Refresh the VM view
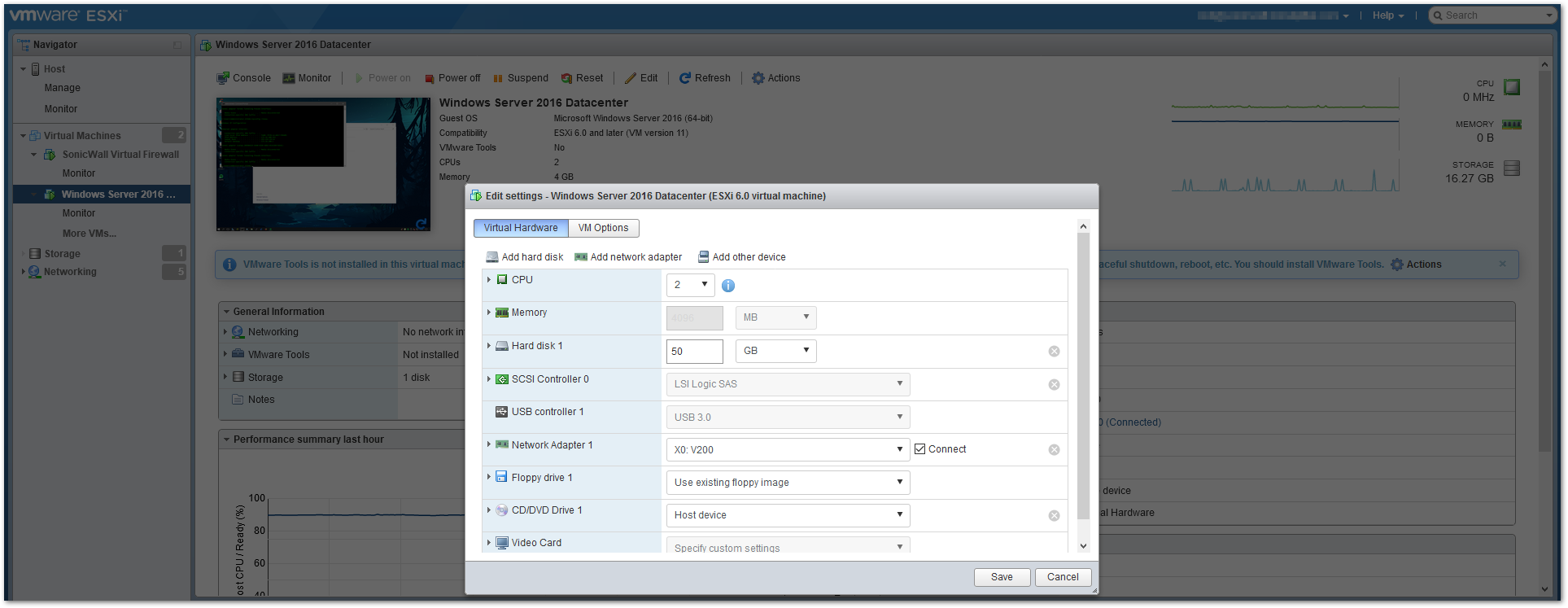The height and width of the screenshot is (608, 1568). pyautogui.click(x=705, y=78)
